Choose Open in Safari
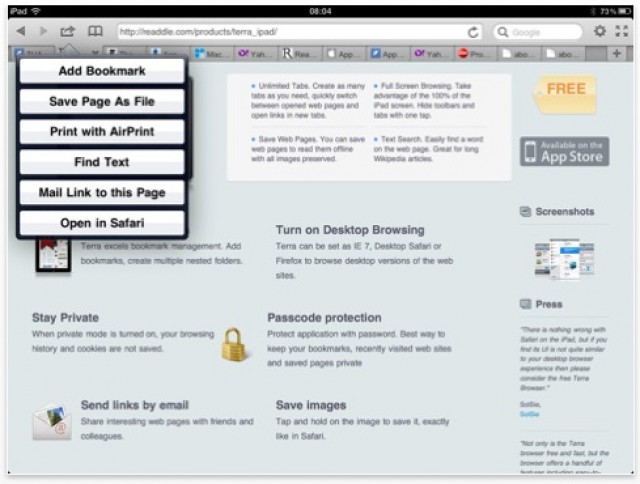Viewport: 640px width, 484px height. pyautogui.click(x=102, y=223)
